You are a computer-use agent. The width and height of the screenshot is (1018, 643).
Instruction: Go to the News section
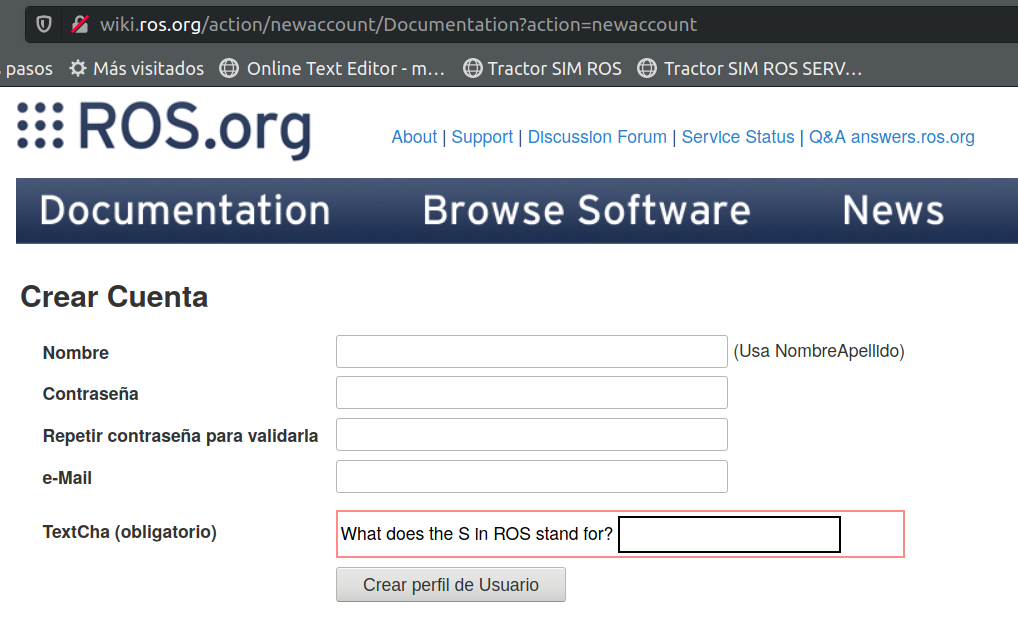pyautogui.click(x=893, y=210)
